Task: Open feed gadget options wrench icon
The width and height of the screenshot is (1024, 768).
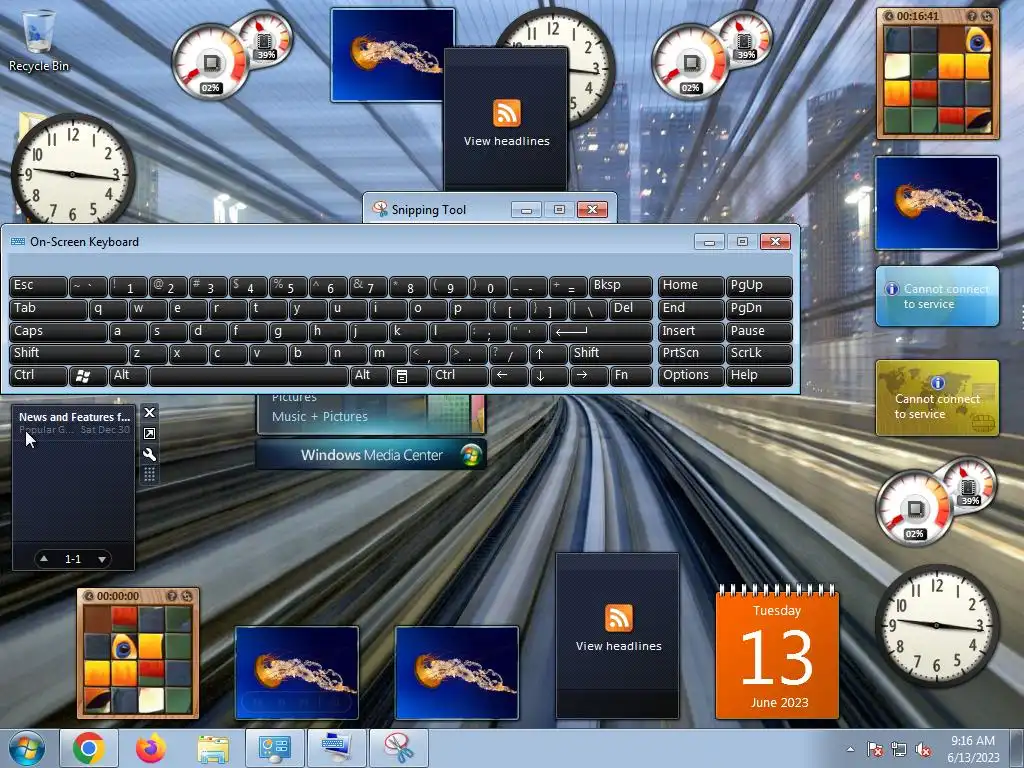Action: tap(150, 455)
